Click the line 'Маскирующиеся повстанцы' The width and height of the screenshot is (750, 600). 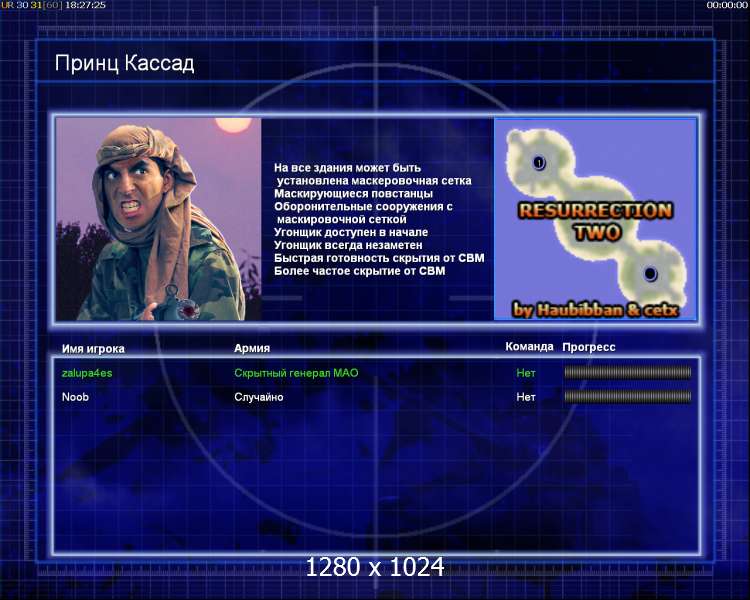[x=353, y=194]
